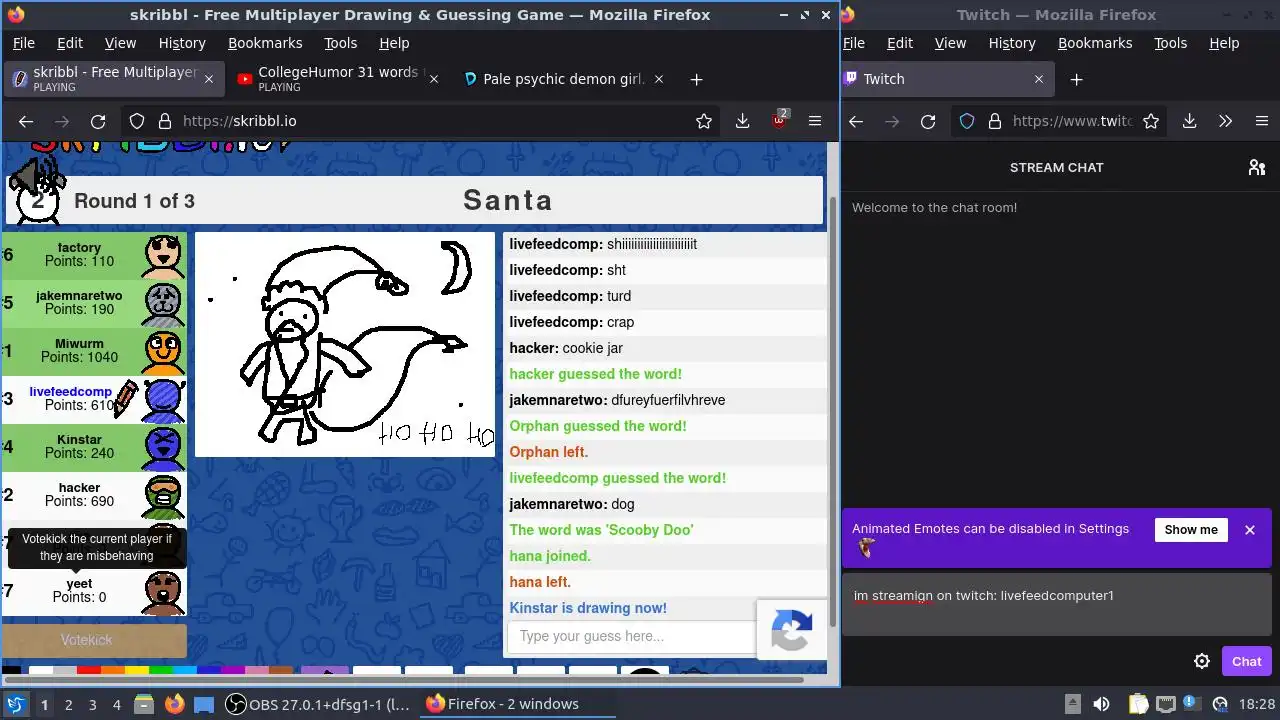
Task: Open the OBS 27.0.1 taskbar entry
Action: point(318,704)
